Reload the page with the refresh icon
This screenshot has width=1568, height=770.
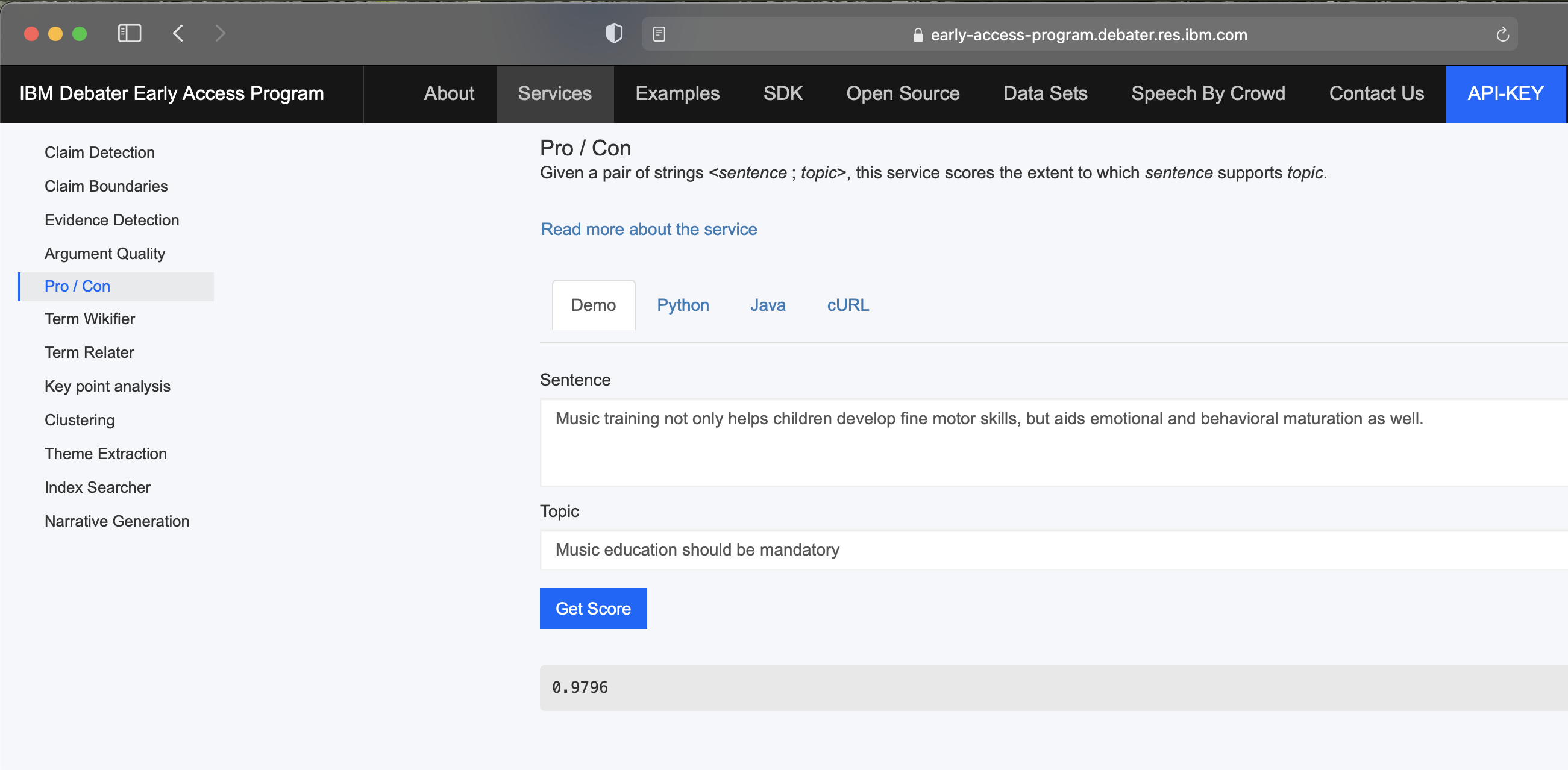[x=1503, y=35]
